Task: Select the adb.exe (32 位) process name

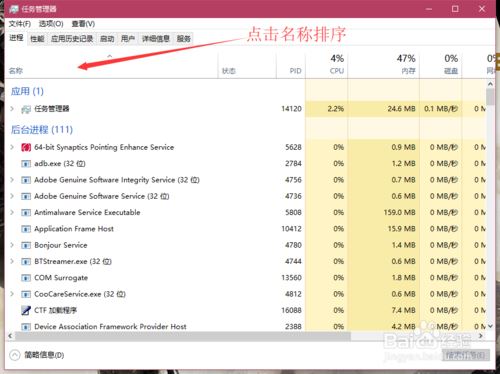Action: pos(60,164)
